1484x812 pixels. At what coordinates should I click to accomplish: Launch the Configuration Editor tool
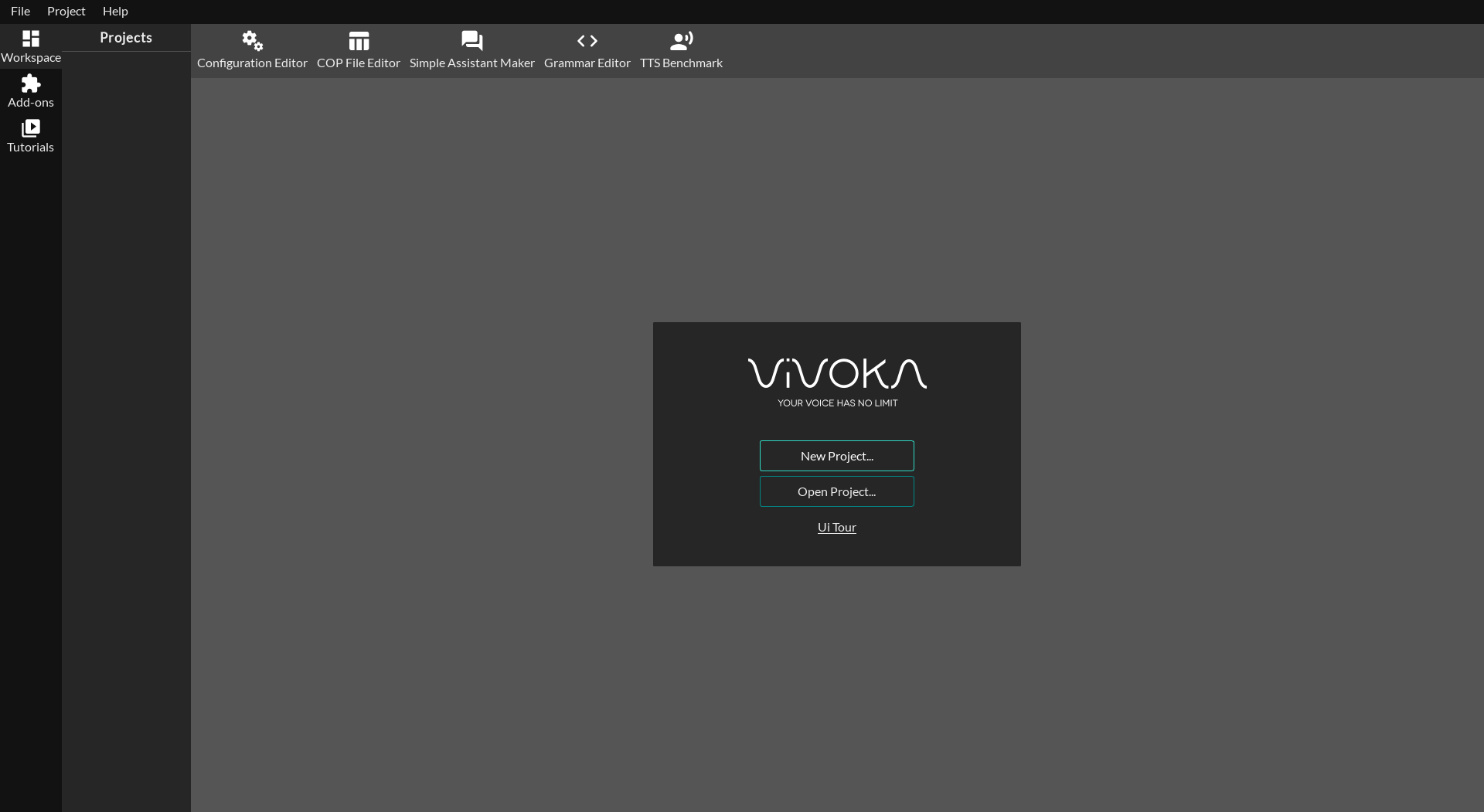coord(252,51)
